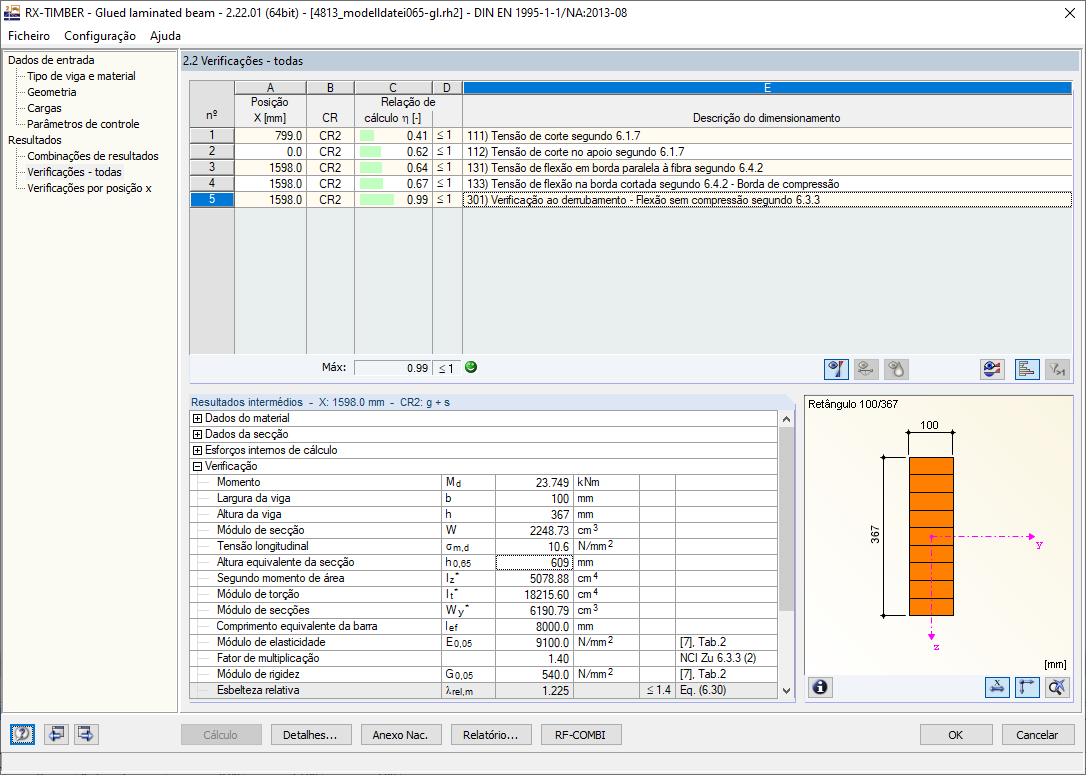The height and width of the screenshot is (775, 1086).
Task: Click the intermediate results scroll up arrow
Action: pyautogui.click(x=786, y=419)
